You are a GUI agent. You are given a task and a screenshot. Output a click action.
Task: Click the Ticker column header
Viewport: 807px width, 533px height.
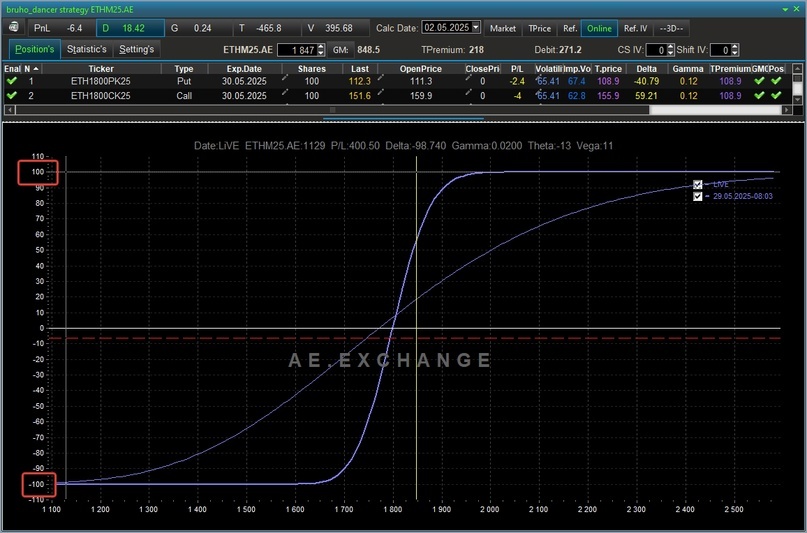pyautogui.click(x=101, y=68)
